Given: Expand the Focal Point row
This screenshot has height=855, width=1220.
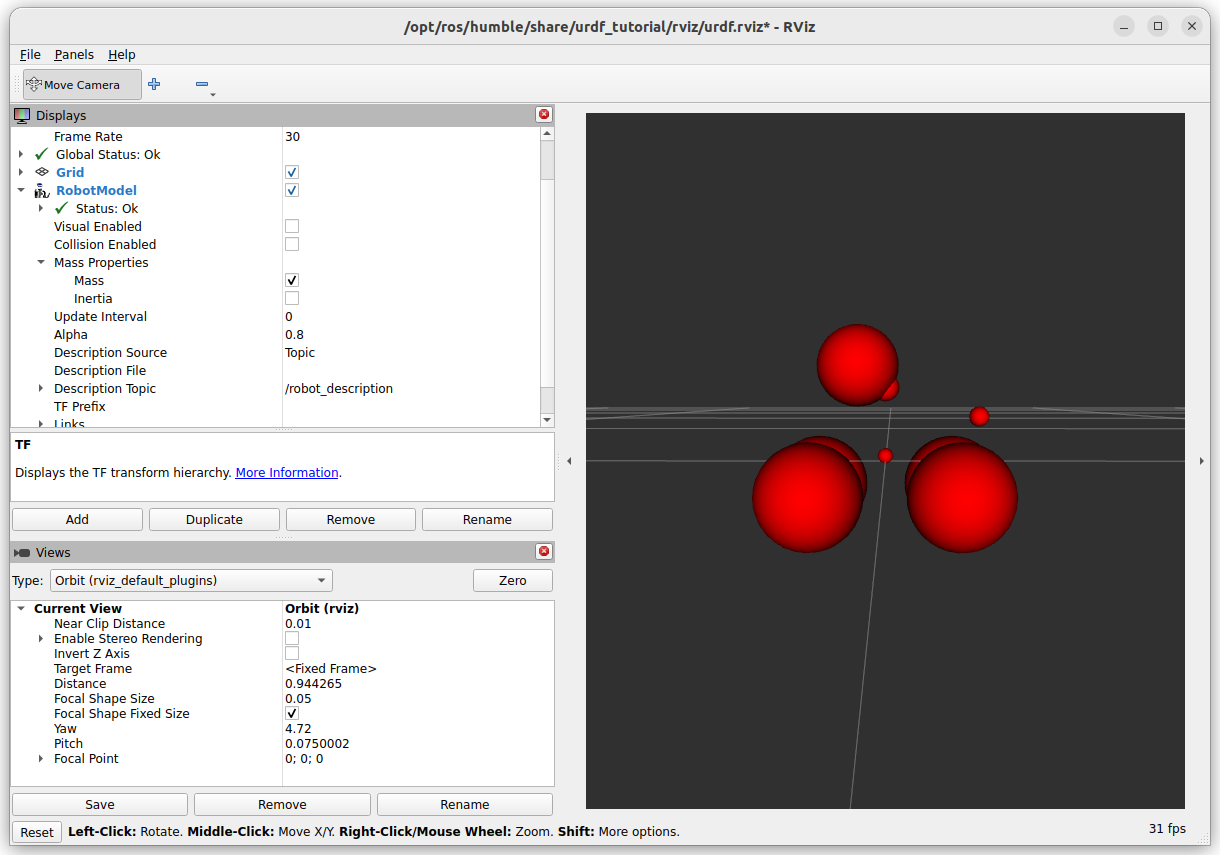Looking at the screenshot, I should click(41, 759).
